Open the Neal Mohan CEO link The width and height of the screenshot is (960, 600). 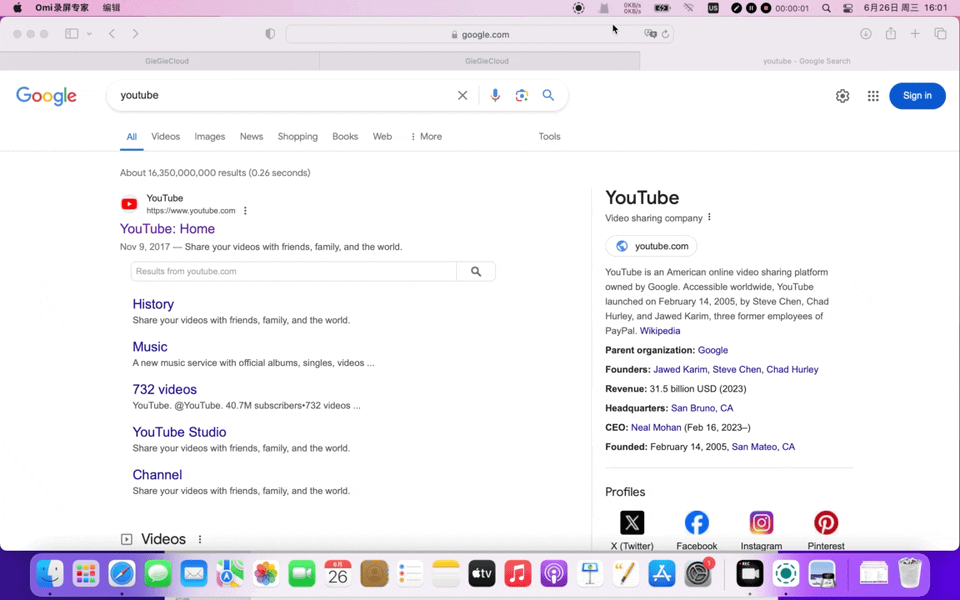[656, 427]
